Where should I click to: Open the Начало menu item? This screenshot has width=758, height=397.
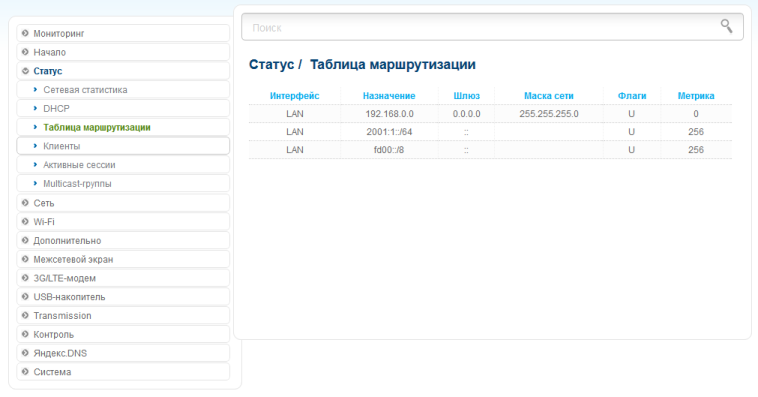coord(123,52)
